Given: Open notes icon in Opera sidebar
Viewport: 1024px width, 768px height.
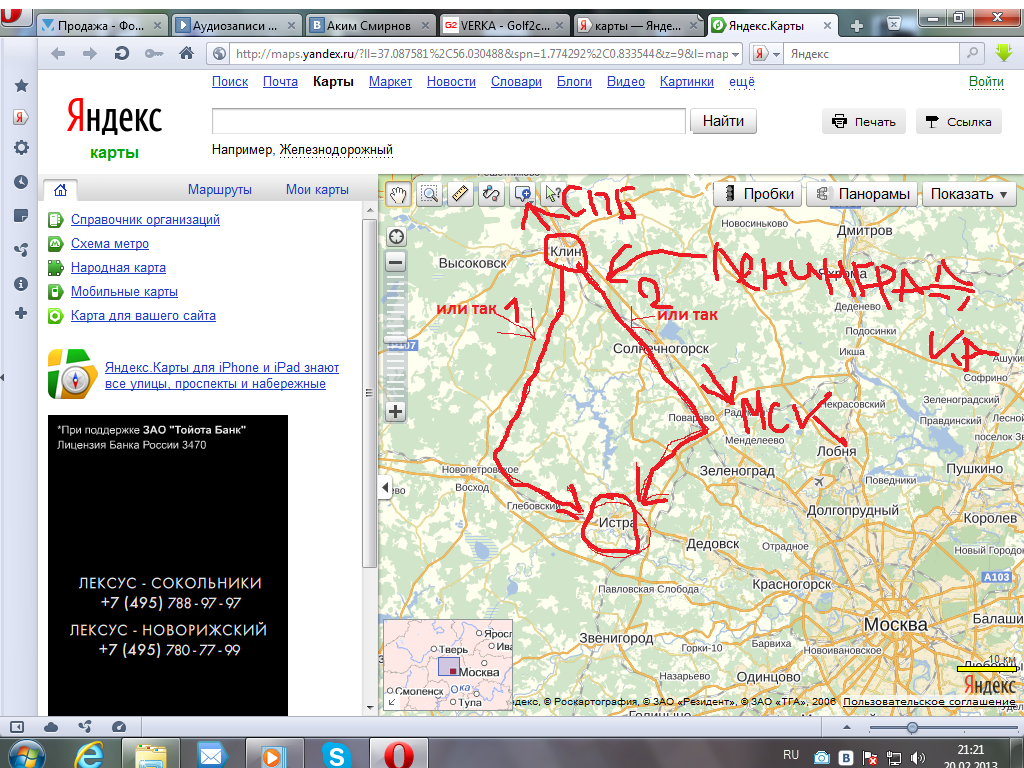Looking at the screenshot, I should tap(21, 216).
